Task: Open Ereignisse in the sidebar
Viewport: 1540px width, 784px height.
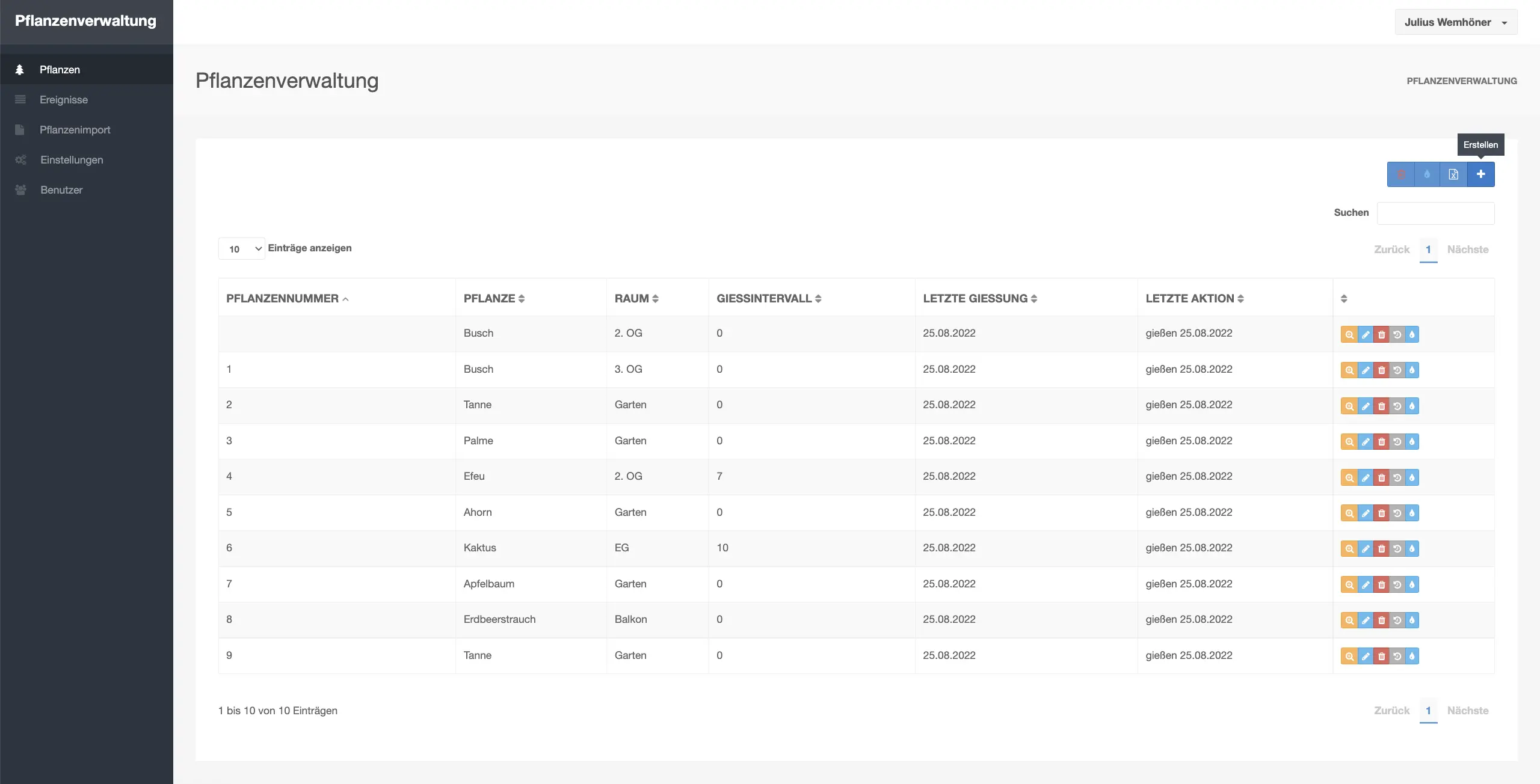Action: [64, 100]
